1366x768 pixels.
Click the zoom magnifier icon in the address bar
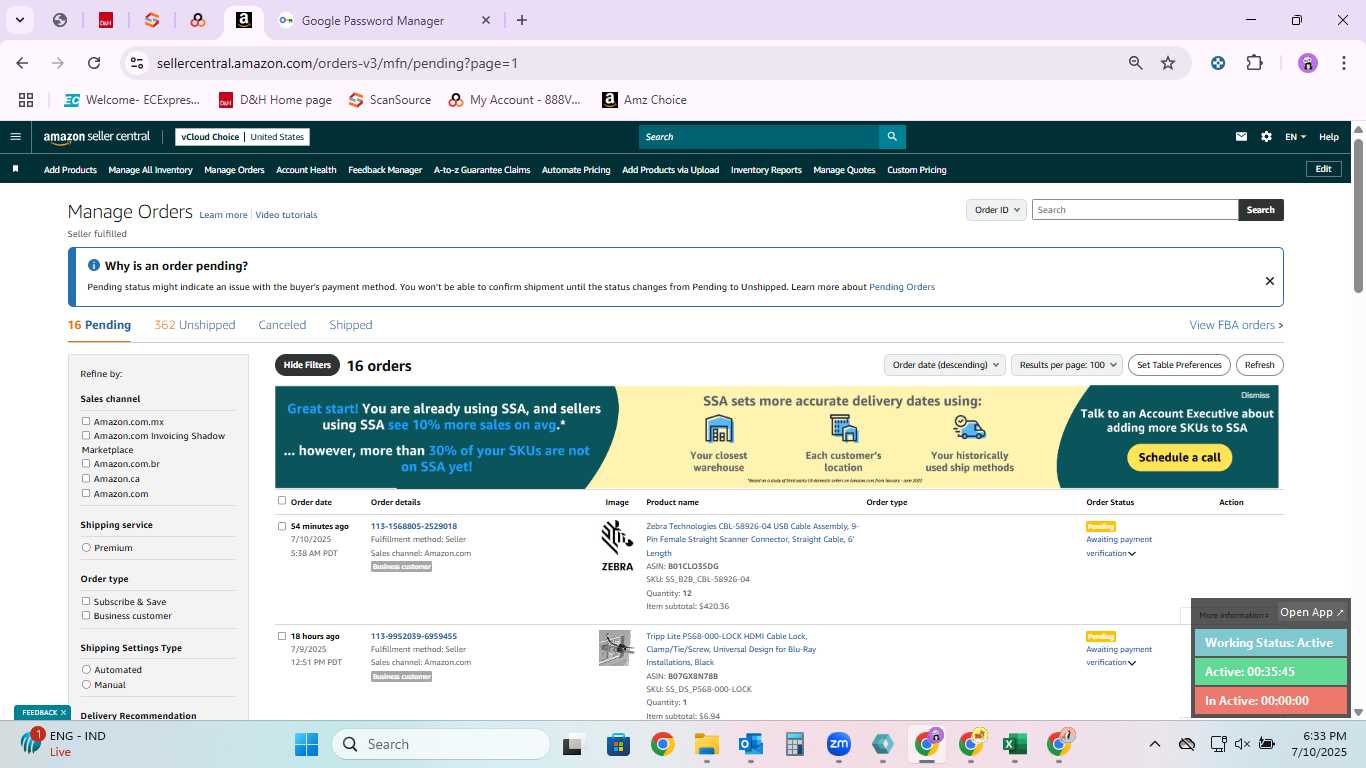(1135, 63)
